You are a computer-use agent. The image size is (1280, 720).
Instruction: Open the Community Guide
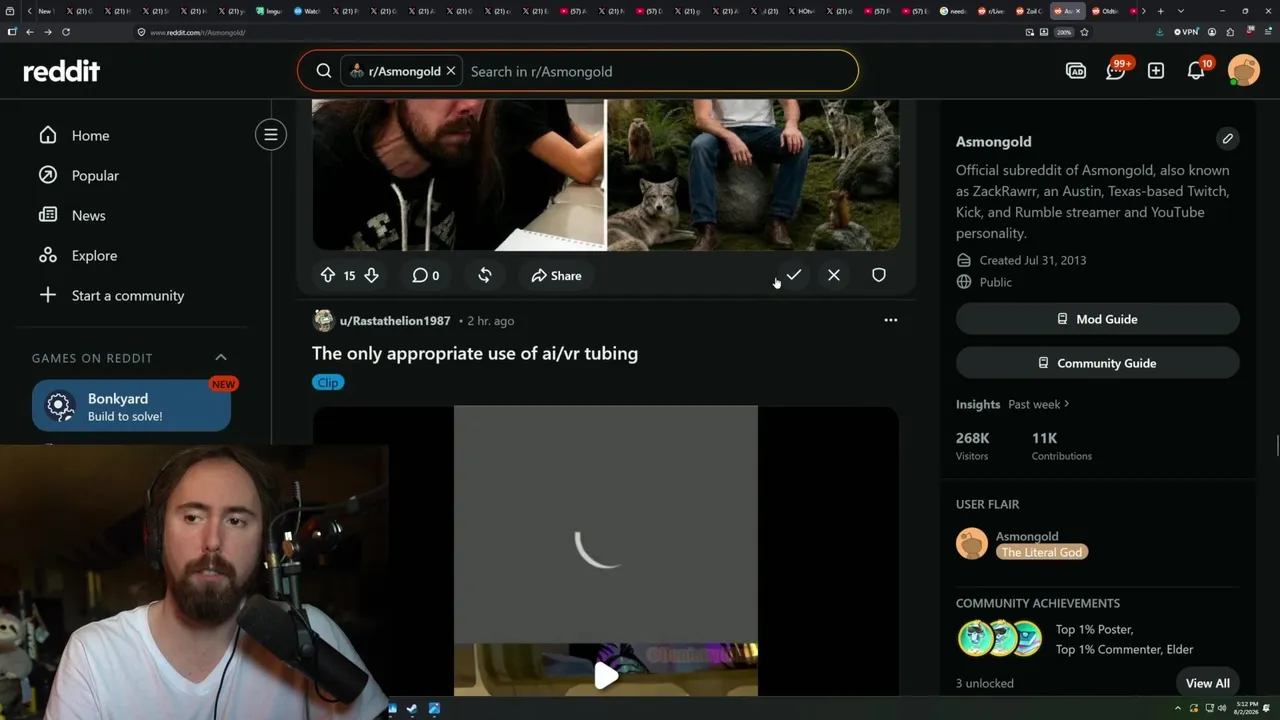(x=1097, y=363)
